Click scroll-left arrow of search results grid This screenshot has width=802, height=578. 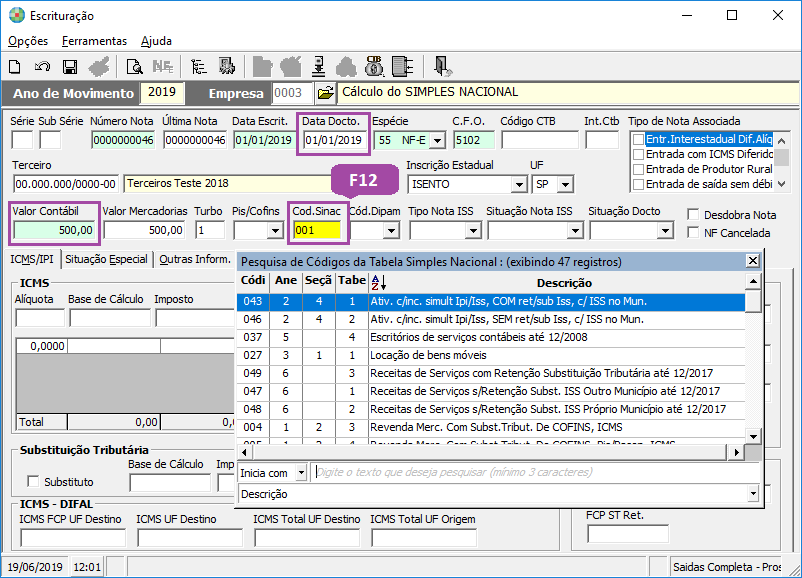[244, 452]
